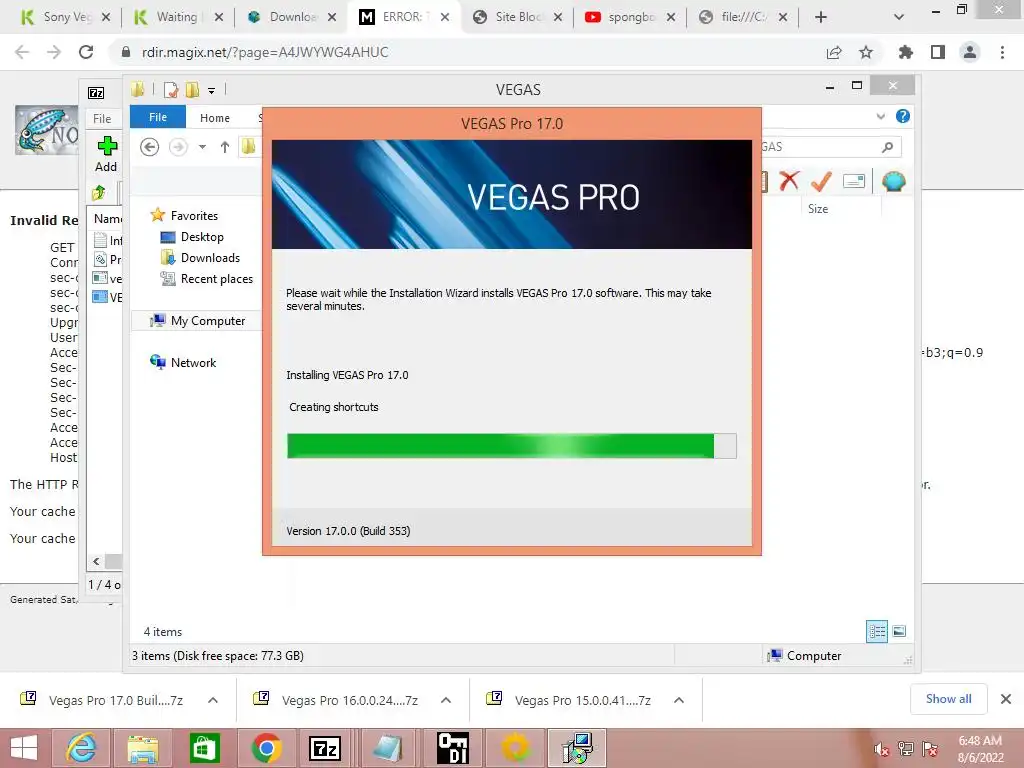Switch to the Sony Vegas browser tab
The height and width of the screenshot is (768, 1024).
(x=57, y=17)
